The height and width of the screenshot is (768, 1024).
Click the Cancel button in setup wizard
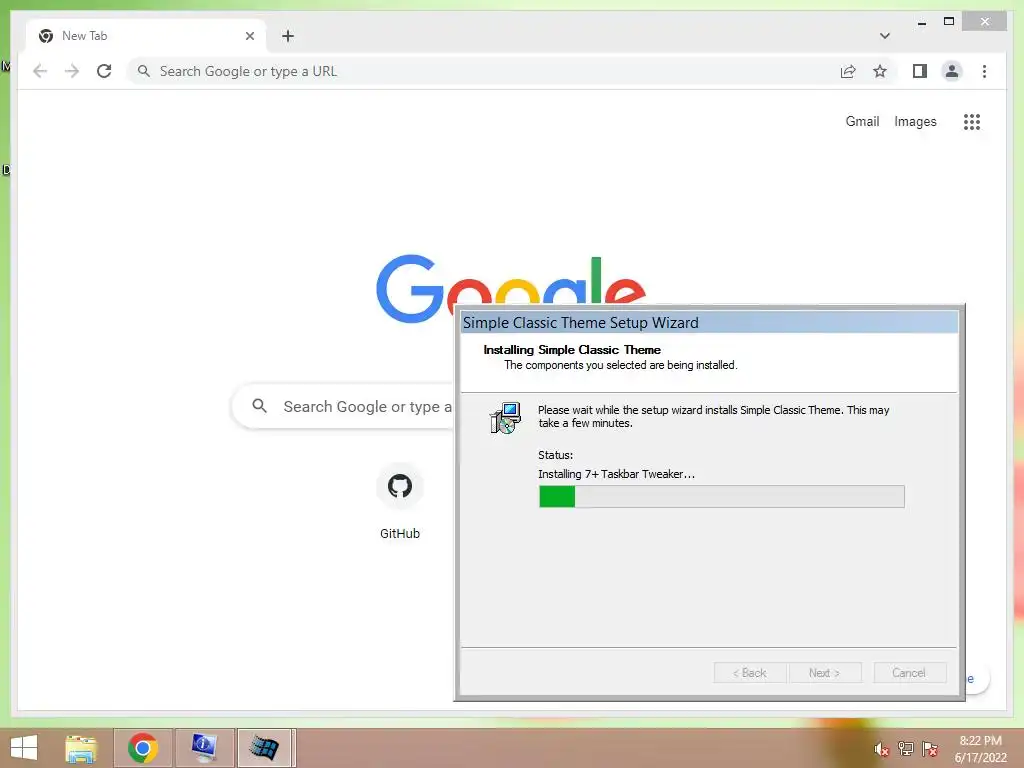(x=909, y=673)
